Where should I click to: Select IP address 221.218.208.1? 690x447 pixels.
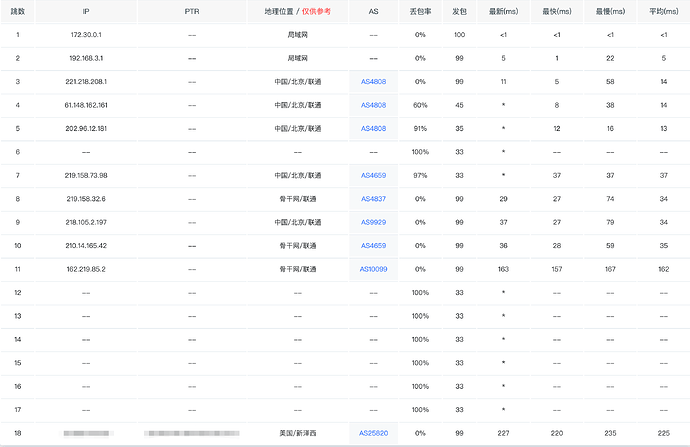pyautogui.click(x=86, y=82)
